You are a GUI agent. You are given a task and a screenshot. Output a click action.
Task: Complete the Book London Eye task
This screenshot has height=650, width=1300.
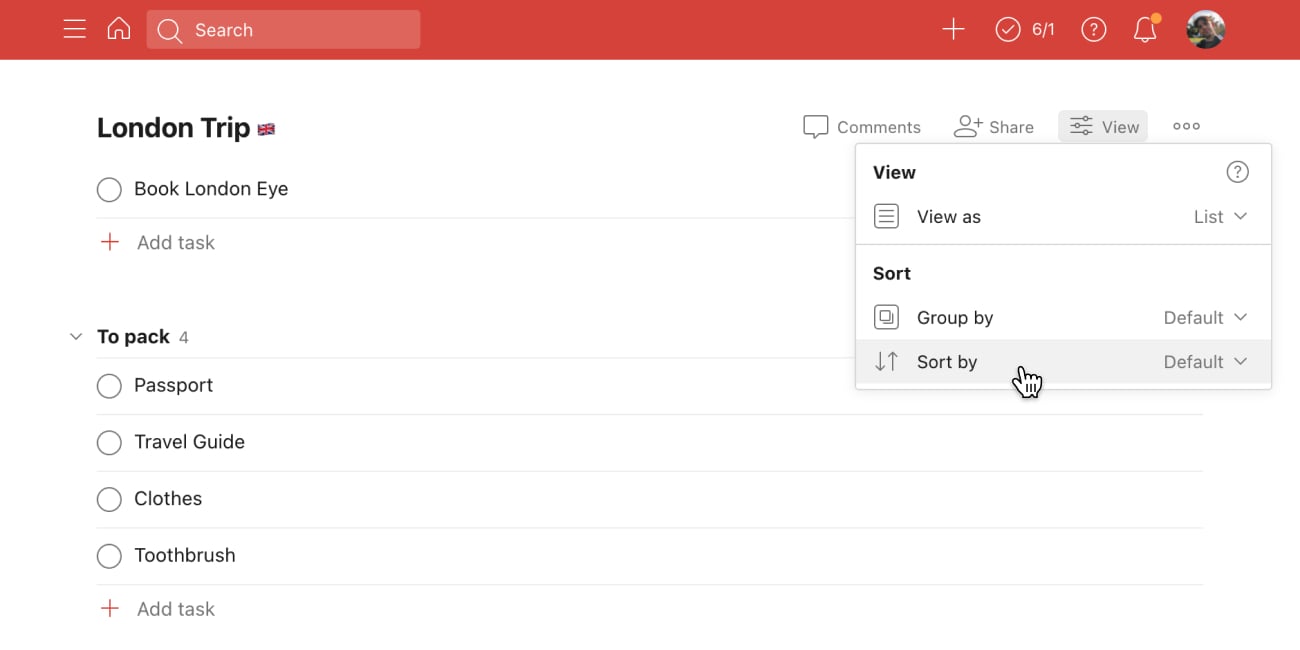109,189
